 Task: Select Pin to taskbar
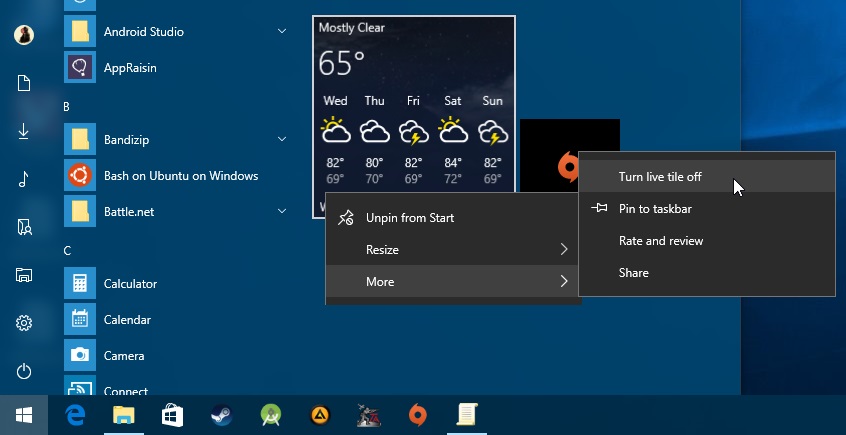click(707, 208)
